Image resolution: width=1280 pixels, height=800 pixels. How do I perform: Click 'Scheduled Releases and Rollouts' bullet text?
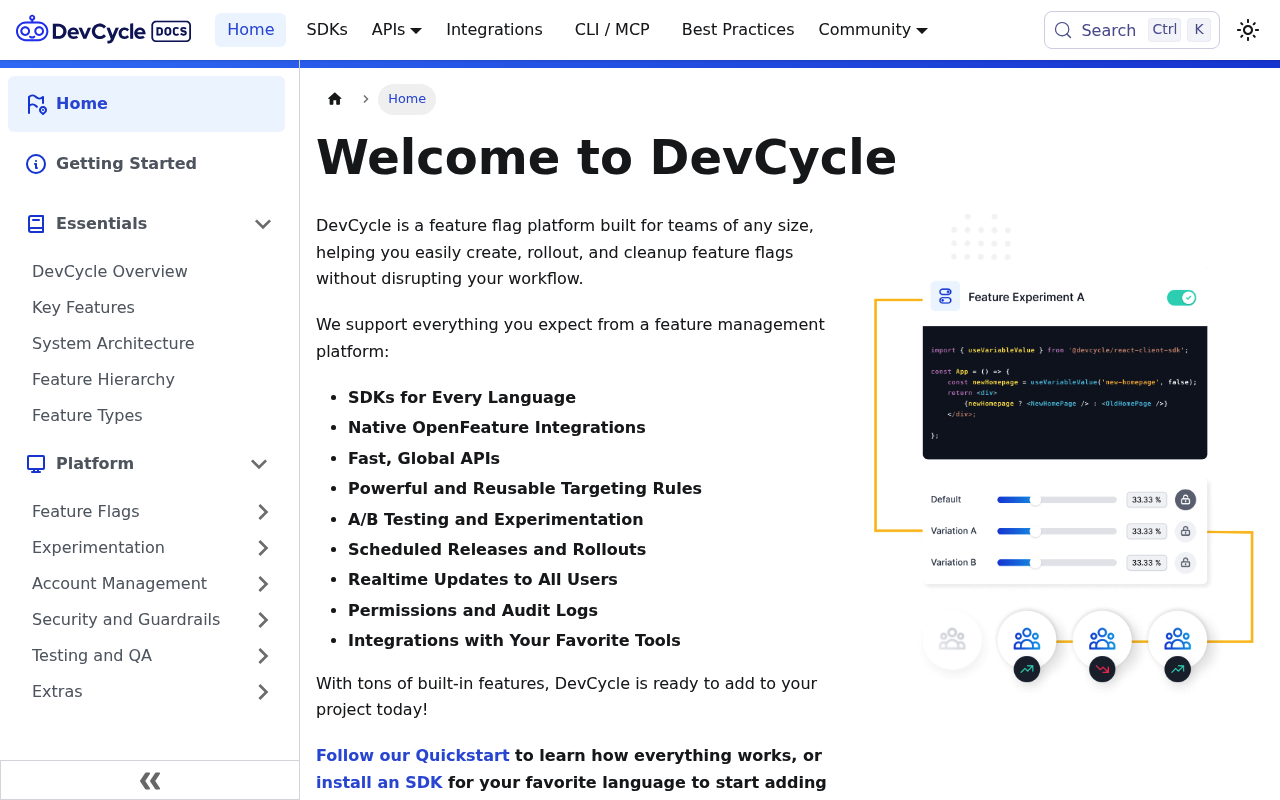pyautogui.click(x=497, y=550)
